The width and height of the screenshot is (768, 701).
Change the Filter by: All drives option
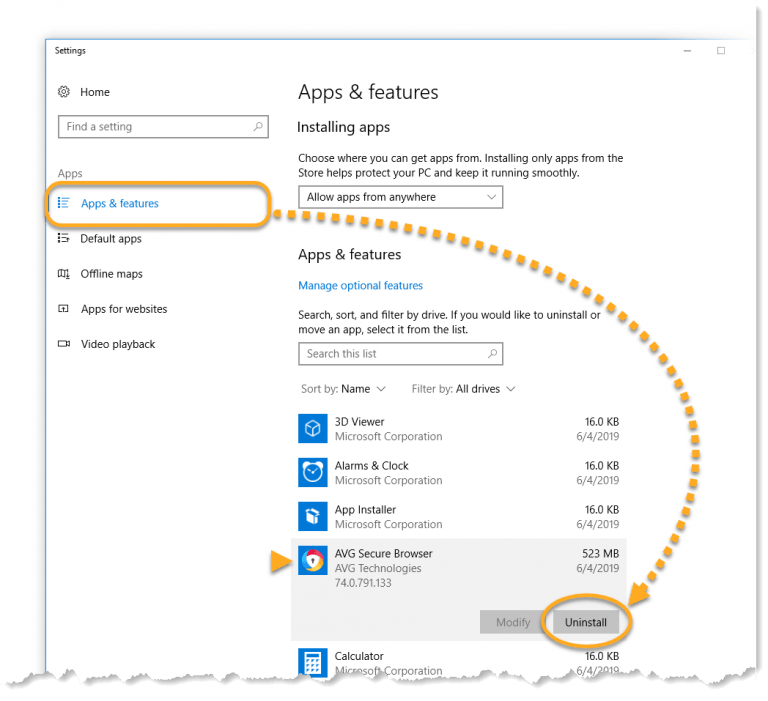pyautogui.click(x=463, y=389)
